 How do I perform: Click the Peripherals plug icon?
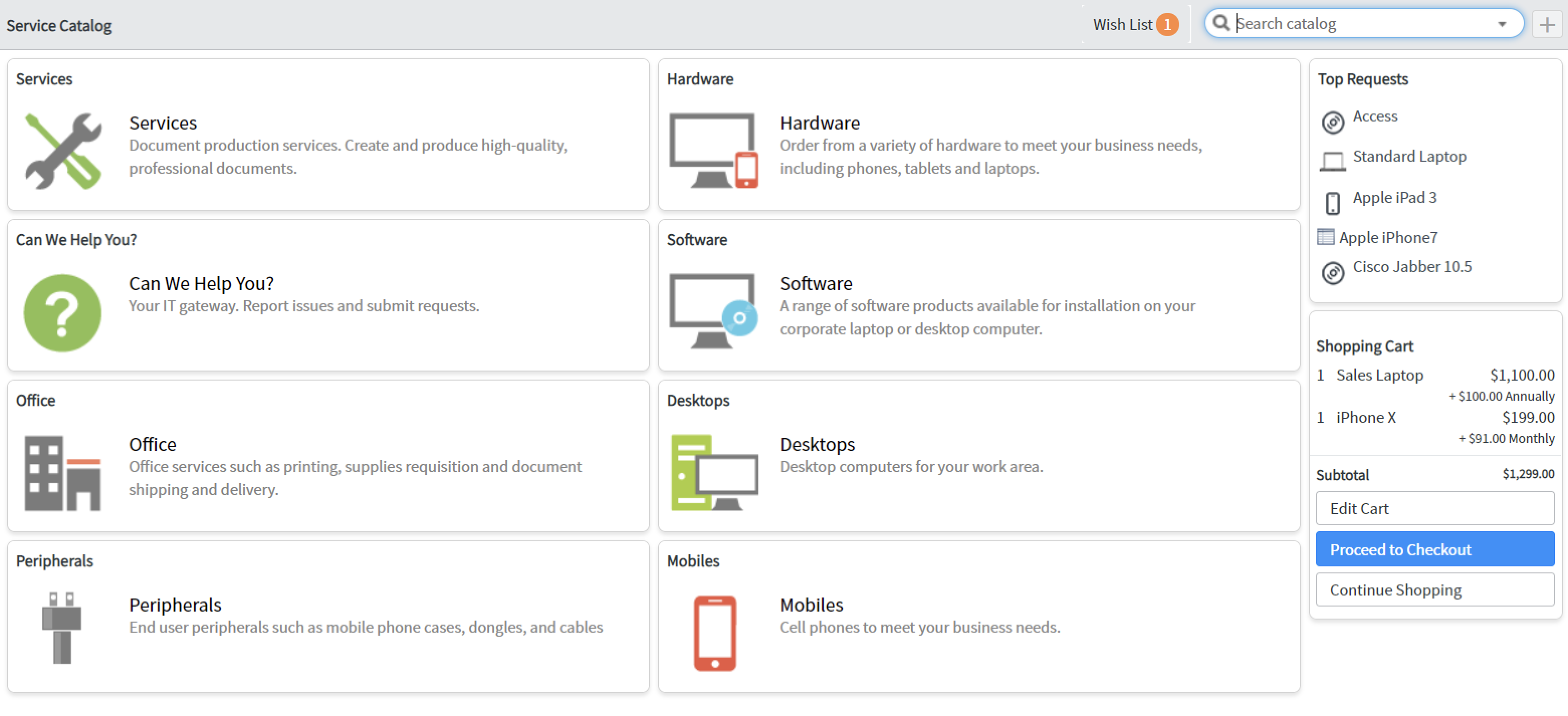pos(61,627)
